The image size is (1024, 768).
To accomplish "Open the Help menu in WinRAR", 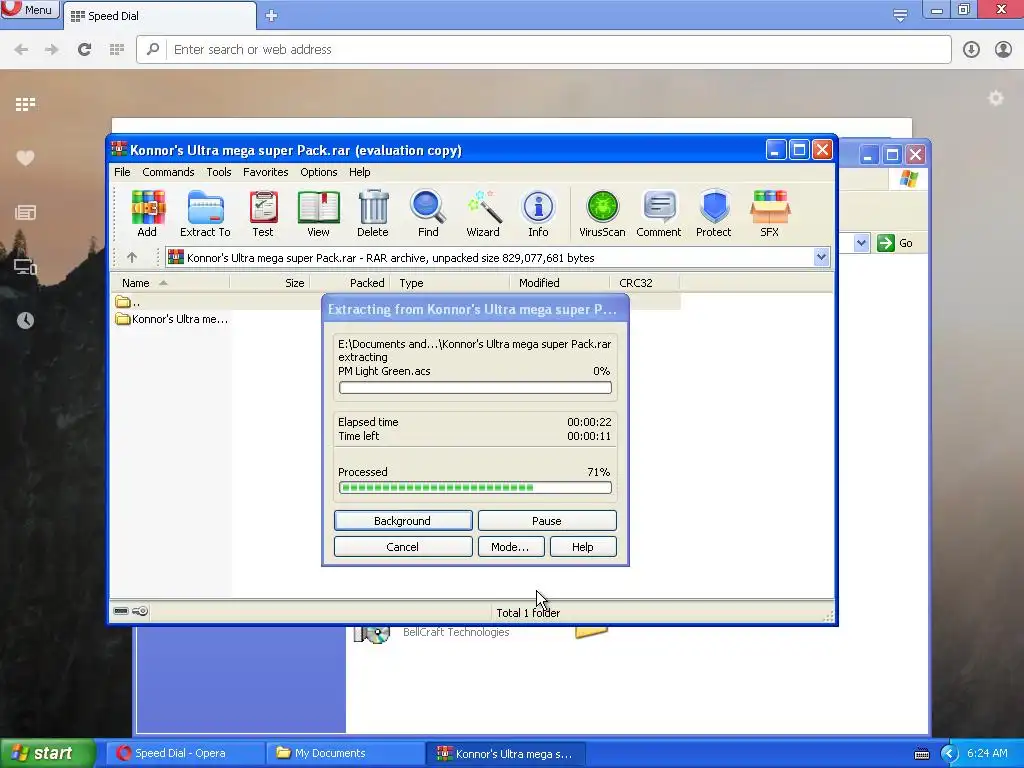I will point(359,172).
